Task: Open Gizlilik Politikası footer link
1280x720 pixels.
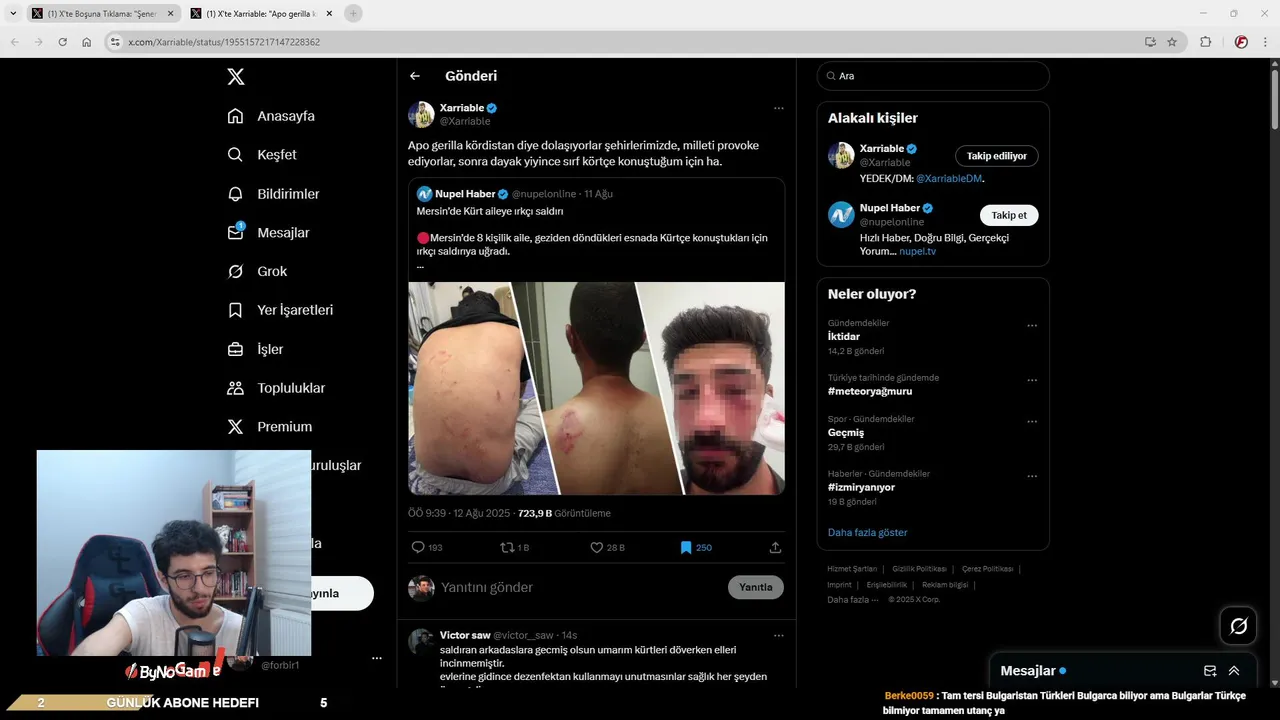Action: pos(919,569)
